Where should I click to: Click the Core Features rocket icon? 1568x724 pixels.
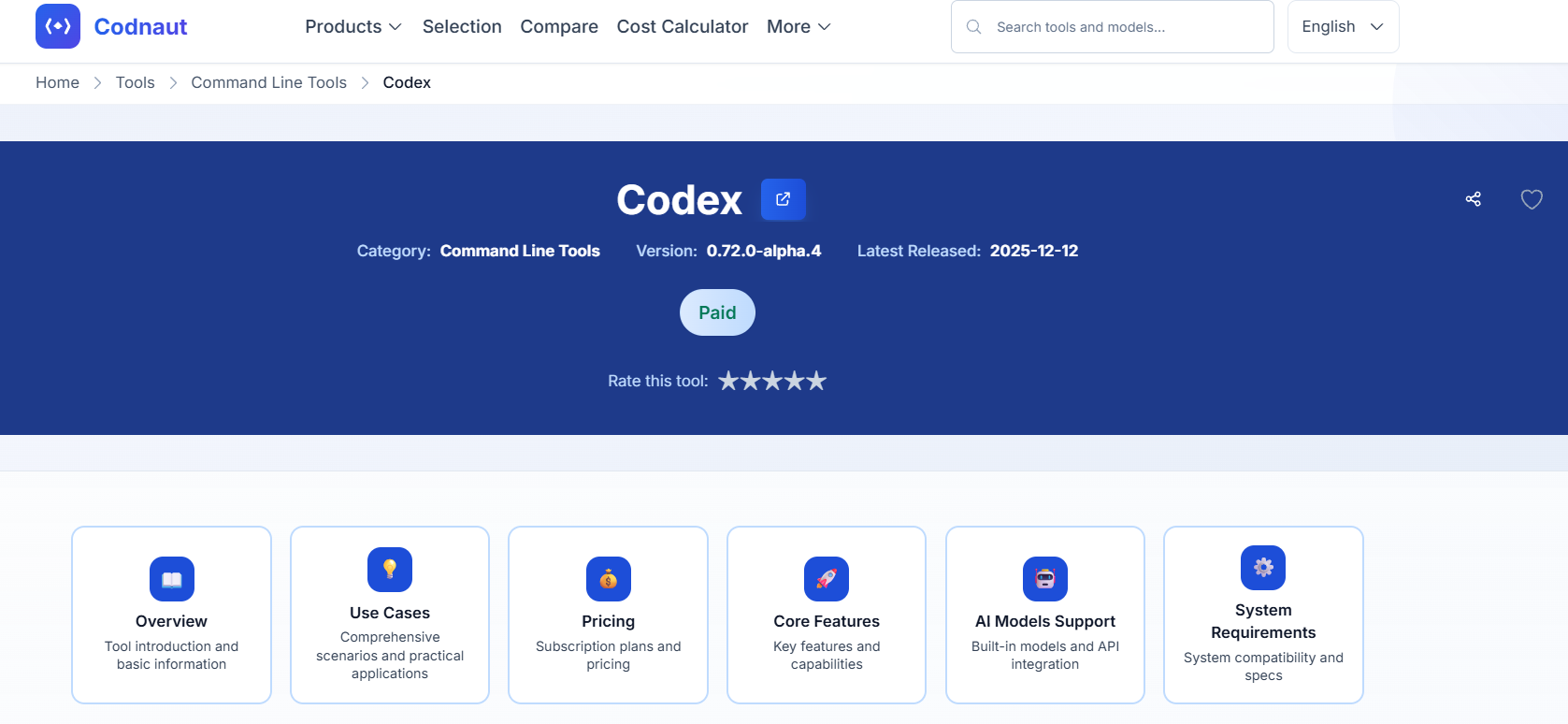tap(827, 579)
